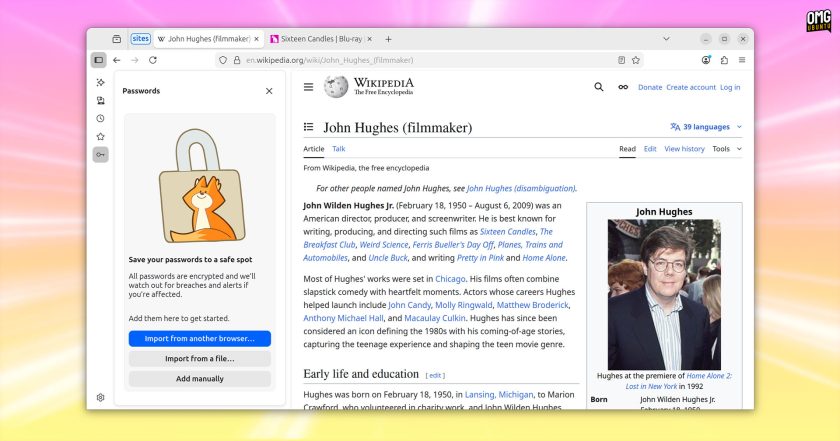This screenshot has width=840, height=441.
Task: Open the History clock sidebar icon
Action: 100,118
